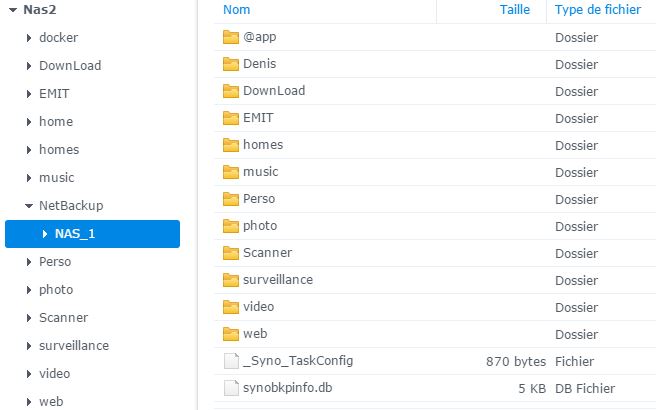
Task: Expand the Scanner tree node arrow
Action: pos(28,318)
